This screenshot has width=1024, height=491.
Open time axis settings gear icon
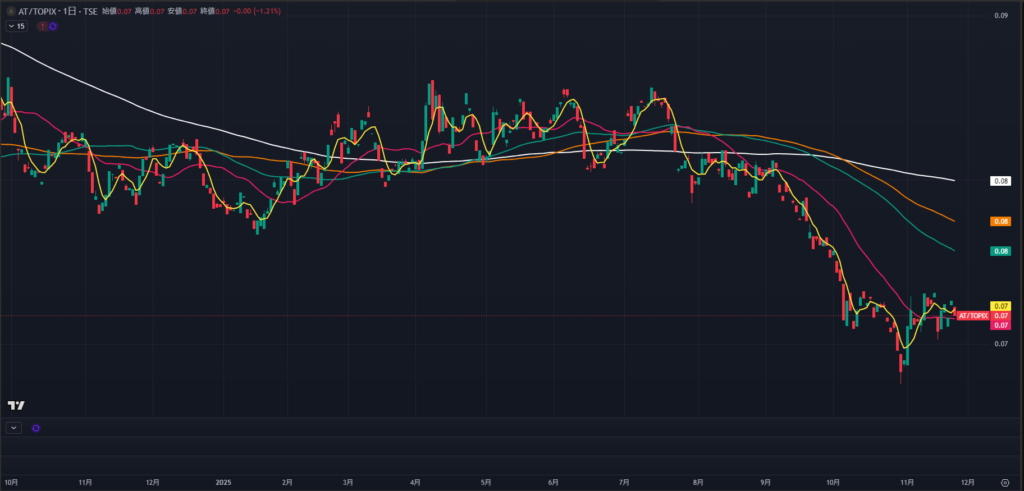[1003, 481]
